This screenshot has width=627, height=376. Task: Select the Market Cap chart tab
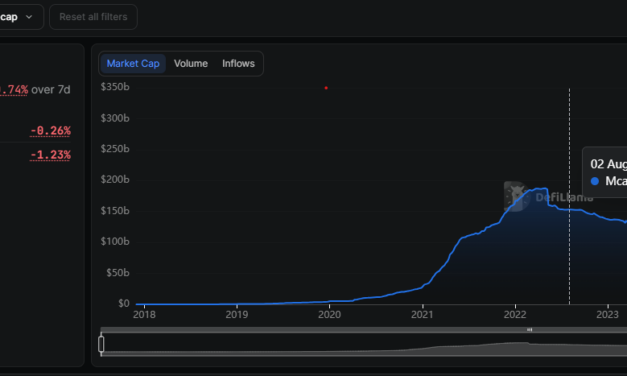(133, 64)
